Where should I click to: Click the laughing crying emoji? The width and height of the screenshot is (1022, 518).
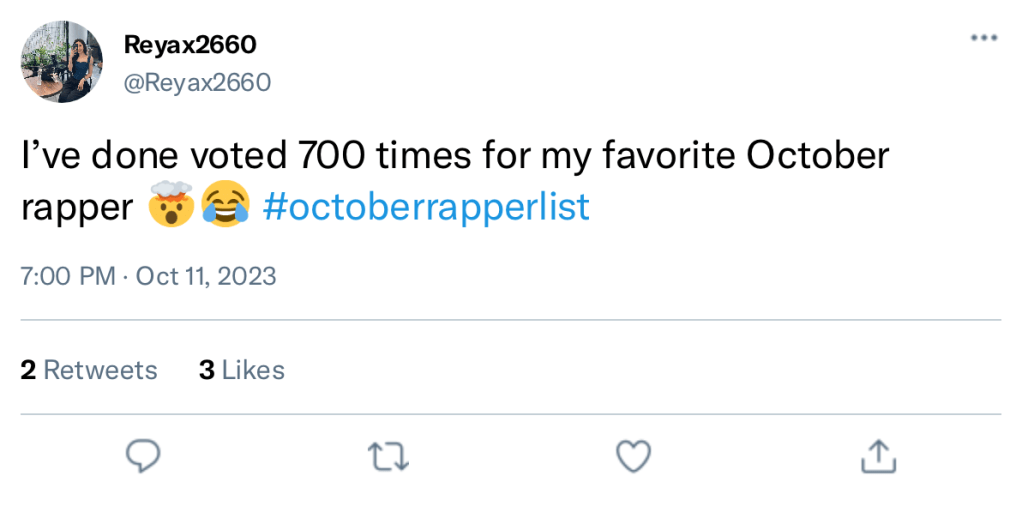[225, 207]
